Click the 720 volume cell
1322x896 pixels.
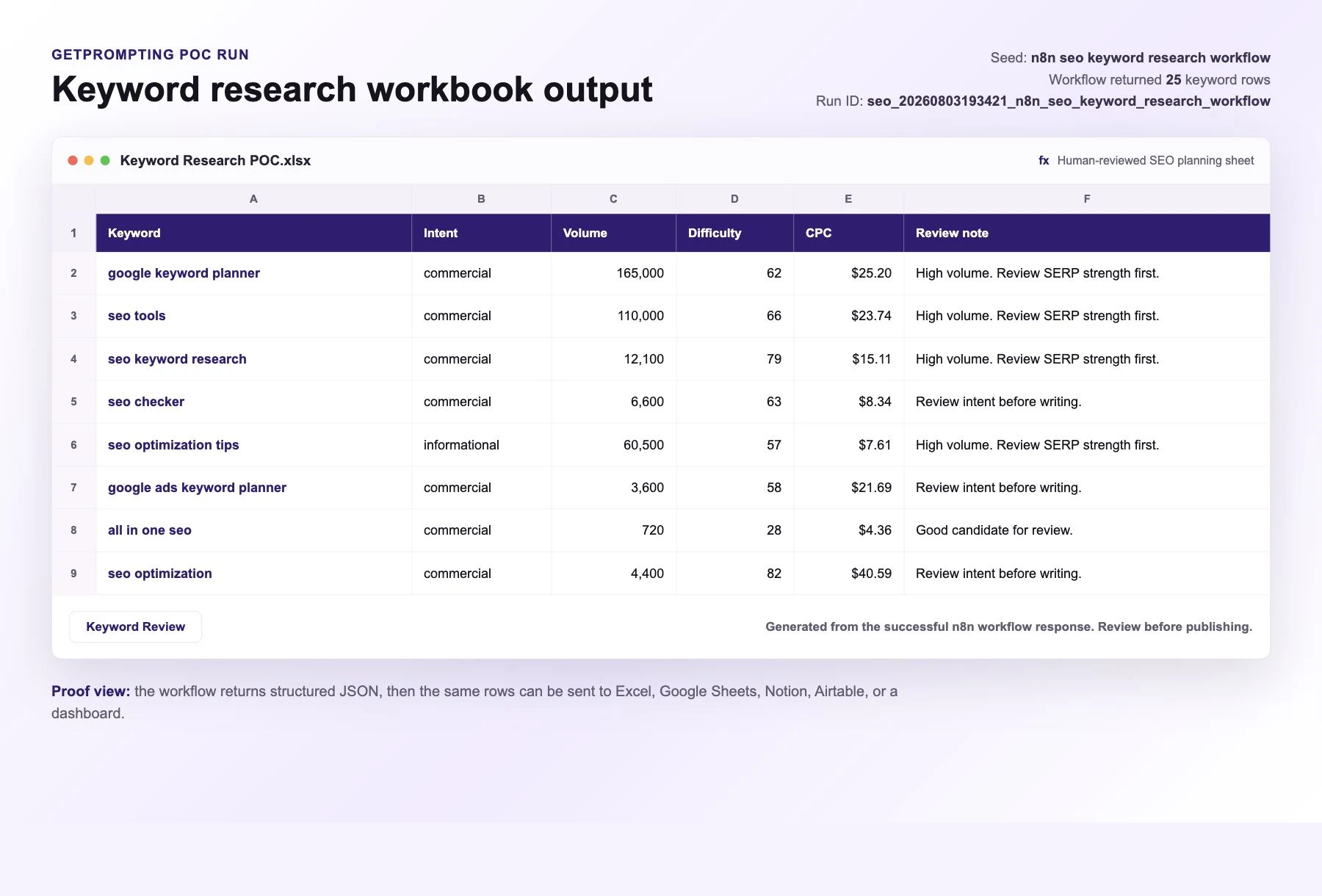point(613,530)
